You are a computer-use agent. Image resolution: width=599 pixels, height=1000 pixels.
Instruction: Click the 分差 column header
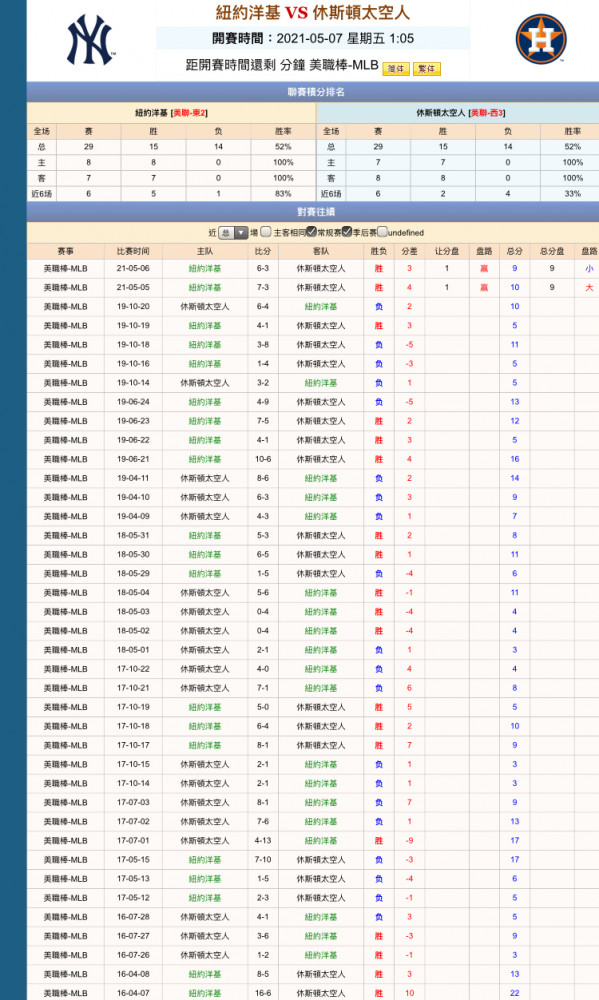click(x=410, y=251)
